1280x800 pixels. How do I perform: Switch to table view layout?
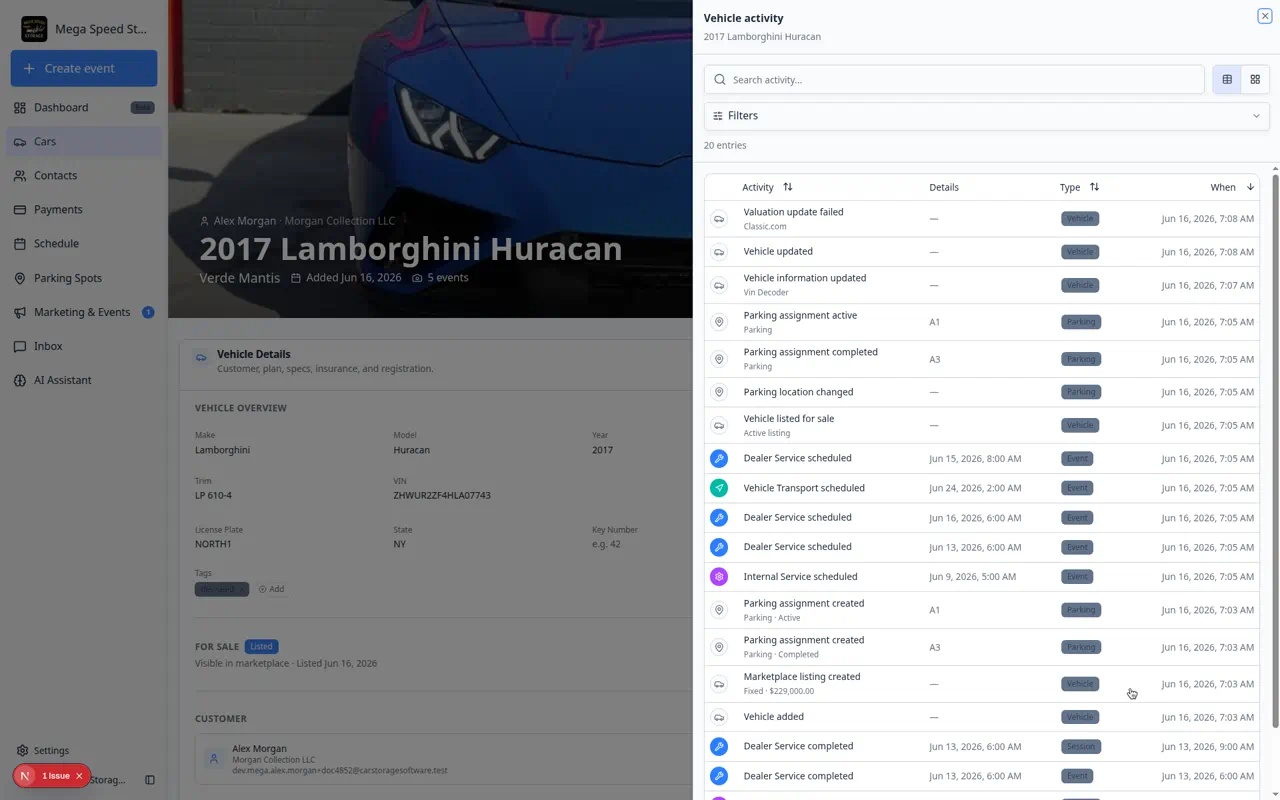click(1227, 79)
